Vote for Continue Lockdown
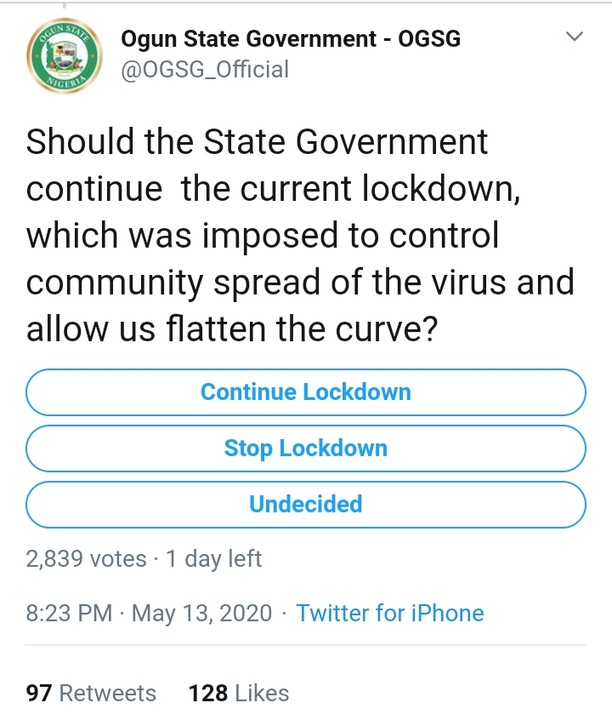612x720 pixels. click(305, 392)
